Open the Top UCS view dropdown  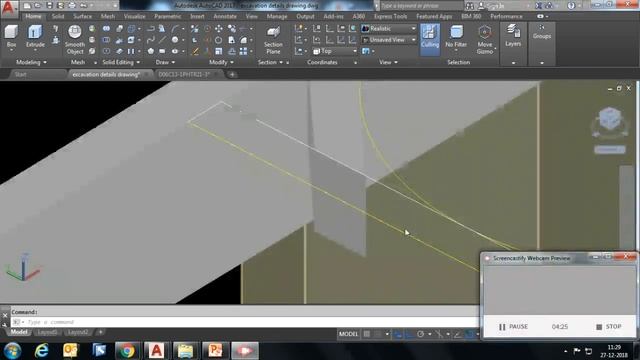pos(335,51)
